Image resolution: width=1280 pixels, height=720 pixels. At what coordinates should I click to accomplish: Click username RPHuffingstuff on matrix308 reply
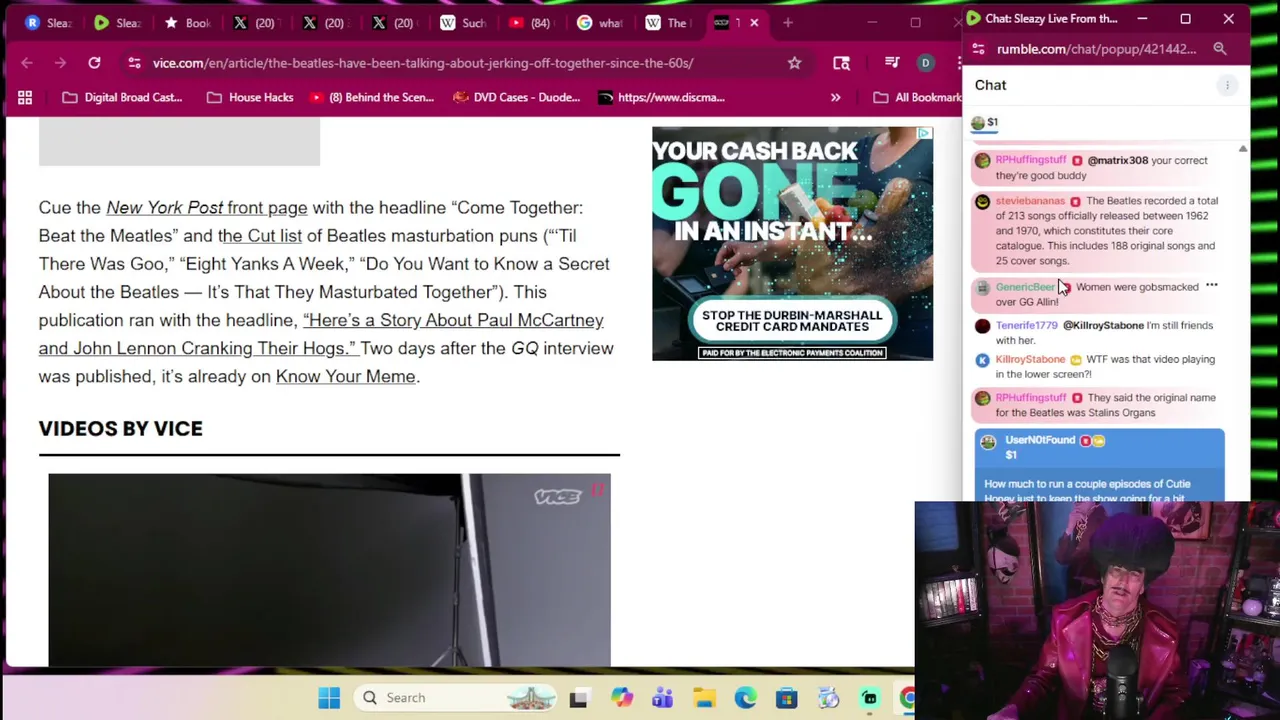click(1030, 160)
